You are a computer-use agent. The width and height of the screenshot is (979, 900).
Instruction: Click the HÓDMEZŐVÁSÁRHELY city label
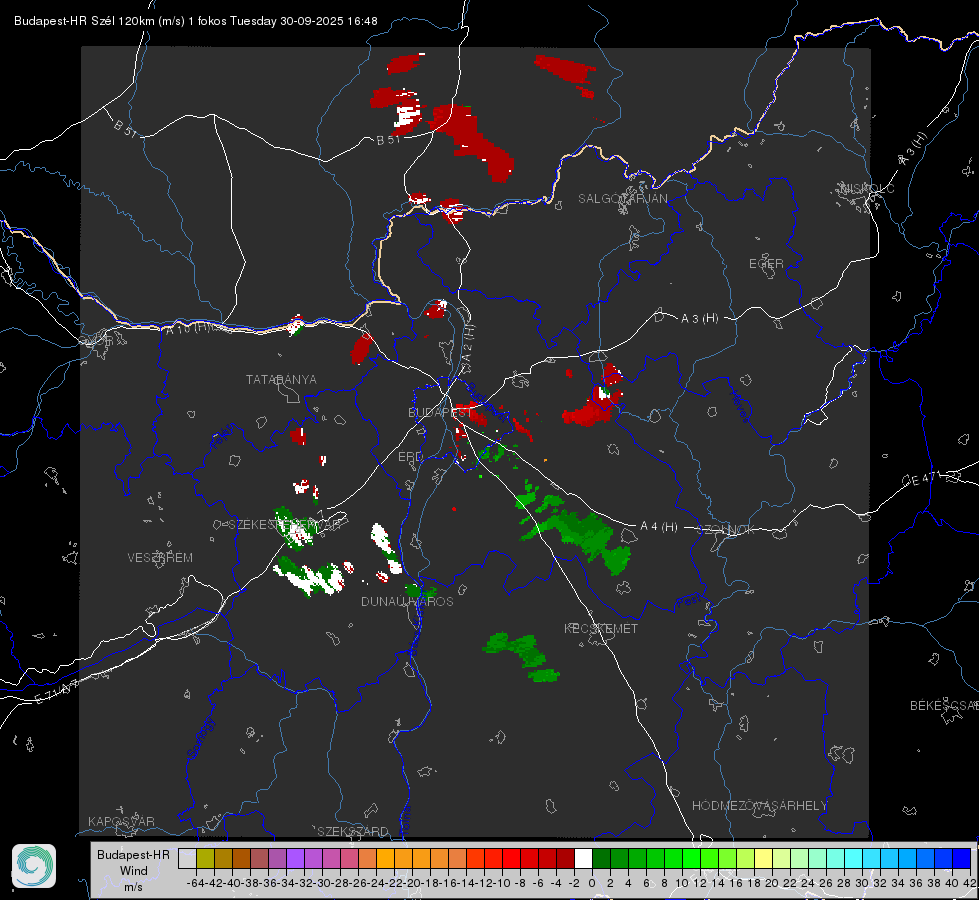(759, 806)
